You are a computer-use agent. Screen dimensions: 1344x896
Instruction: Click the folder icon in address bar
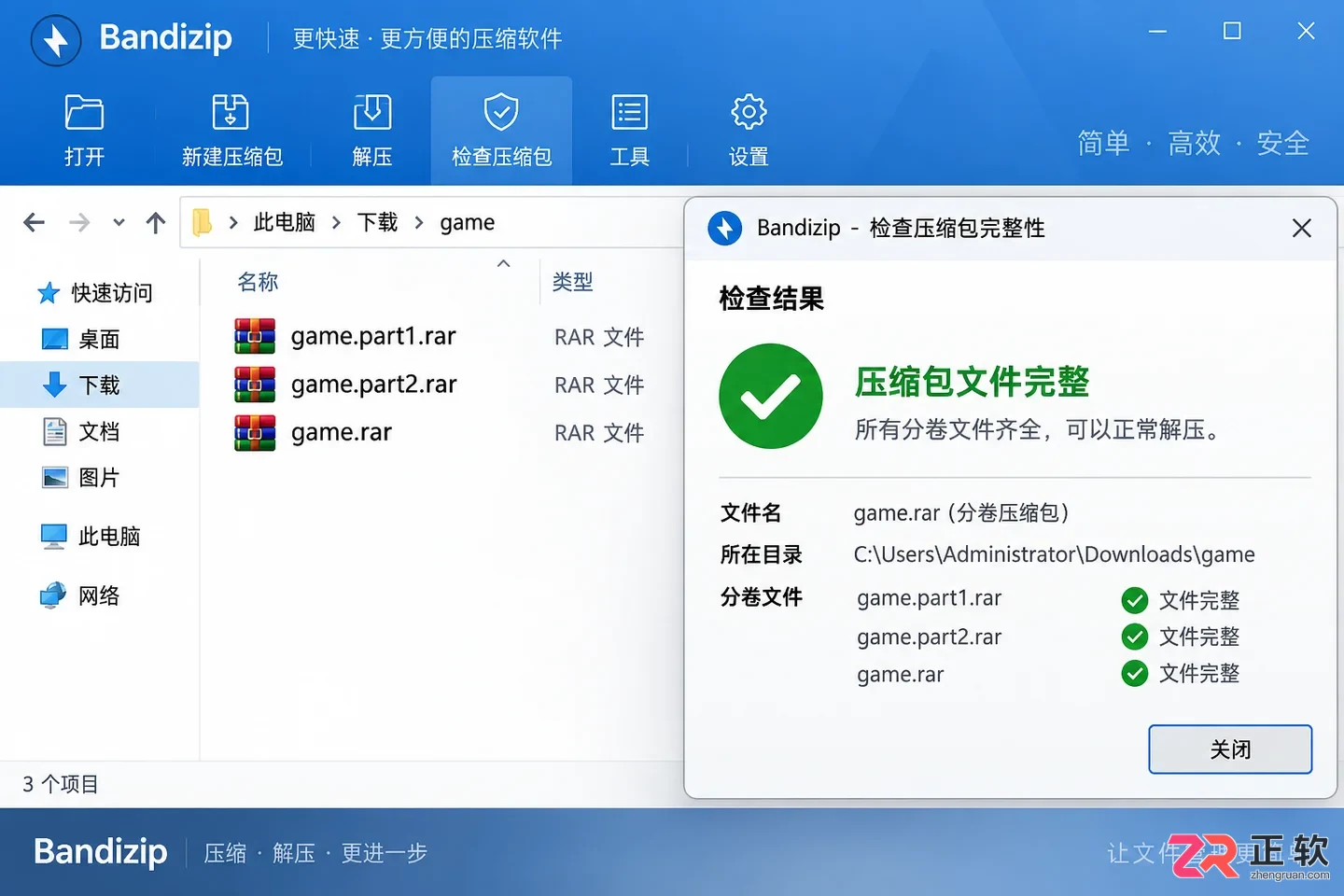point(202,222)
